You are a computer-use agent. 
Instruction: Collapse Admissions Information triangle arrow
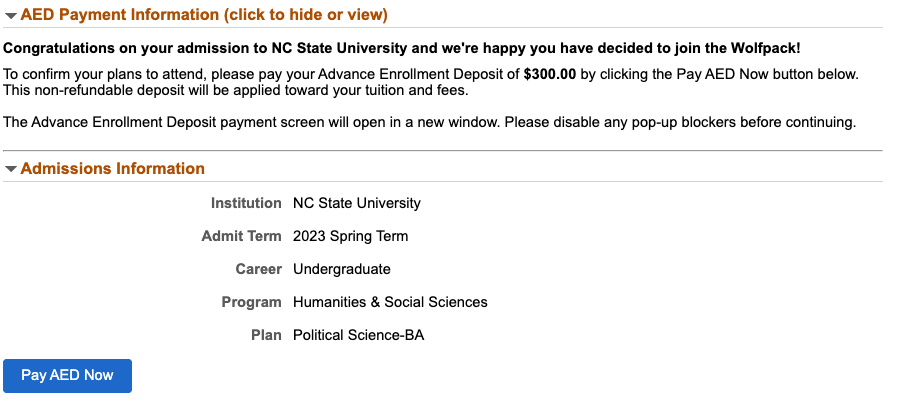point(11,169)
